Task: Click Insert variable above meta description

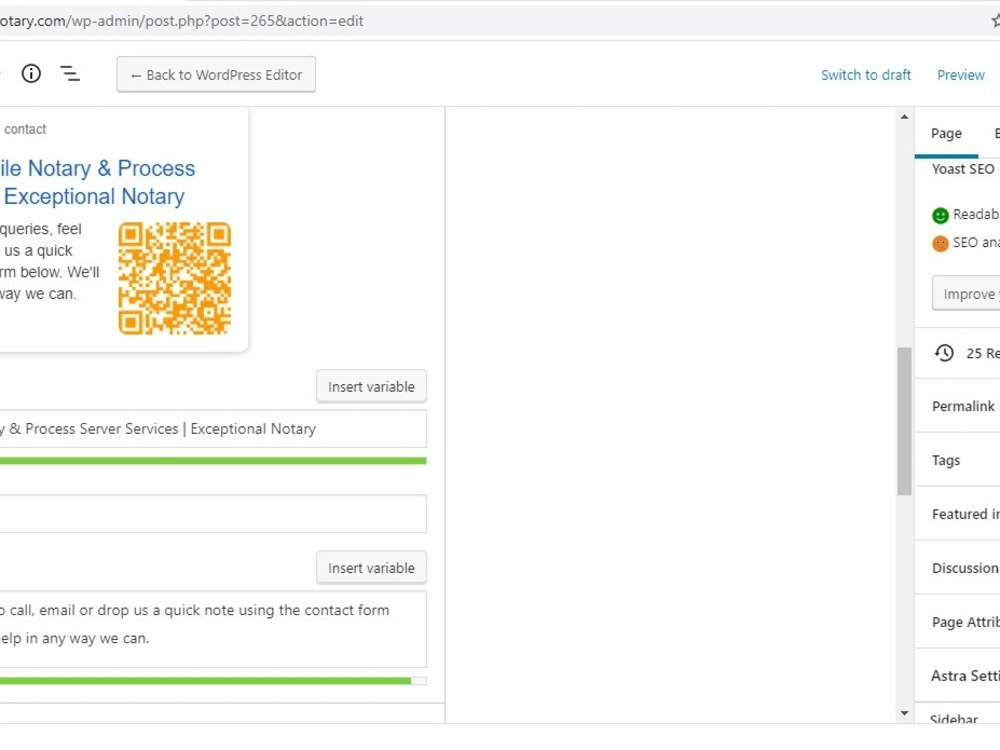Action: point(371,568)
